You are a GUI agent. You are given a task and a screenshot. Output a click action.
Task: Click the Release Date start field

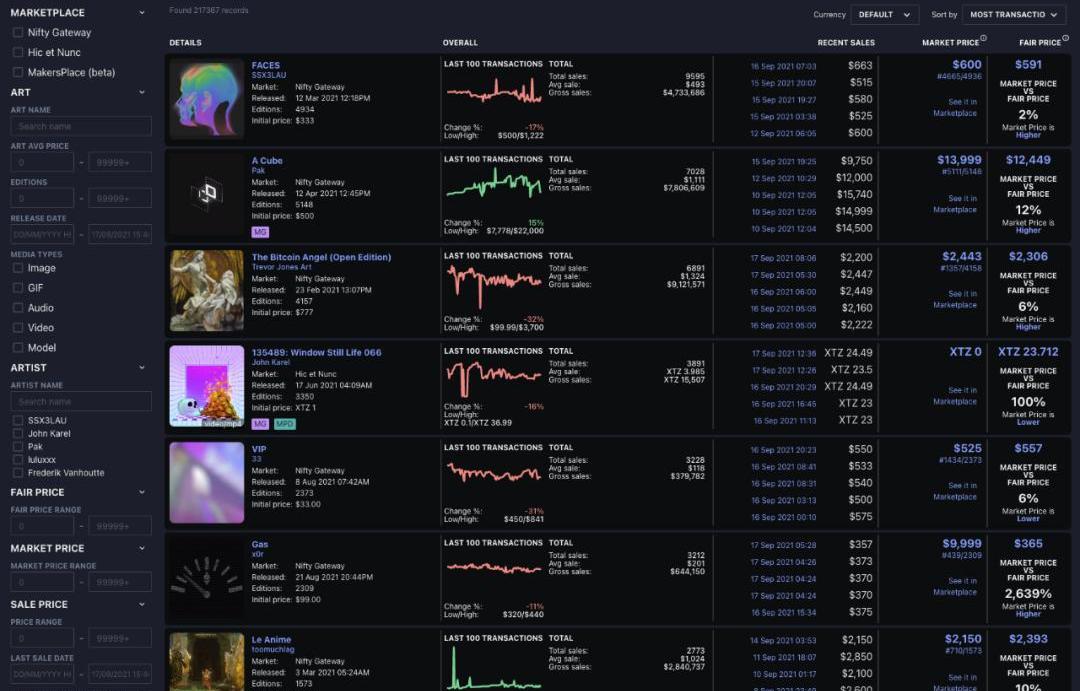pos(42,234)
